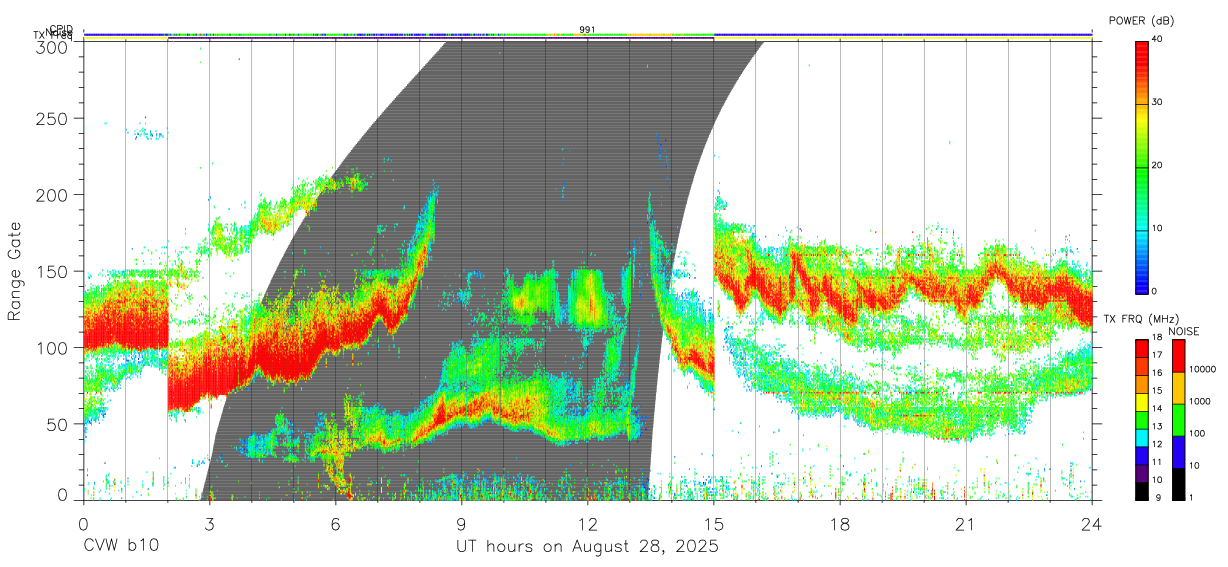Click the noise indicator strip above the plot

coord(588,35)
